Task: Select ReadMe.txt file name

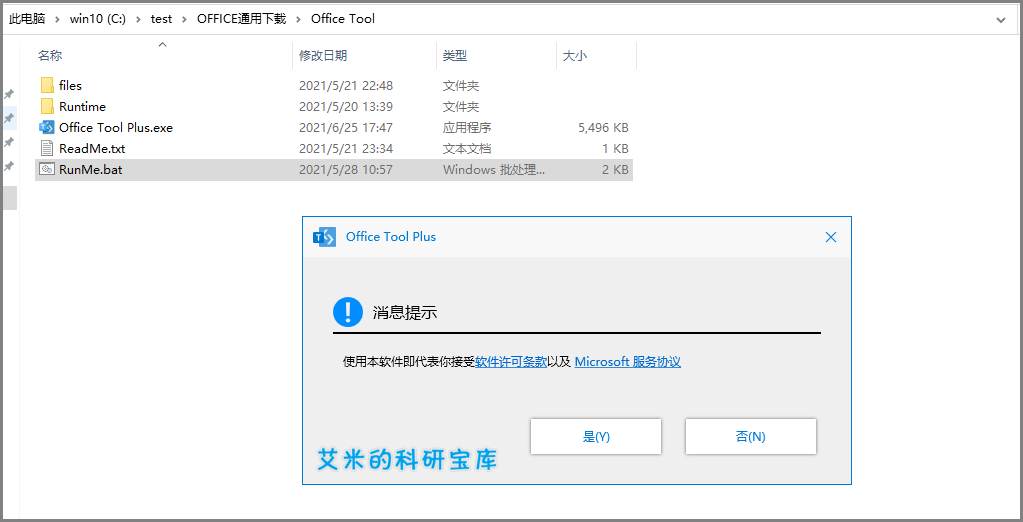Action: [x=92, y=149]
